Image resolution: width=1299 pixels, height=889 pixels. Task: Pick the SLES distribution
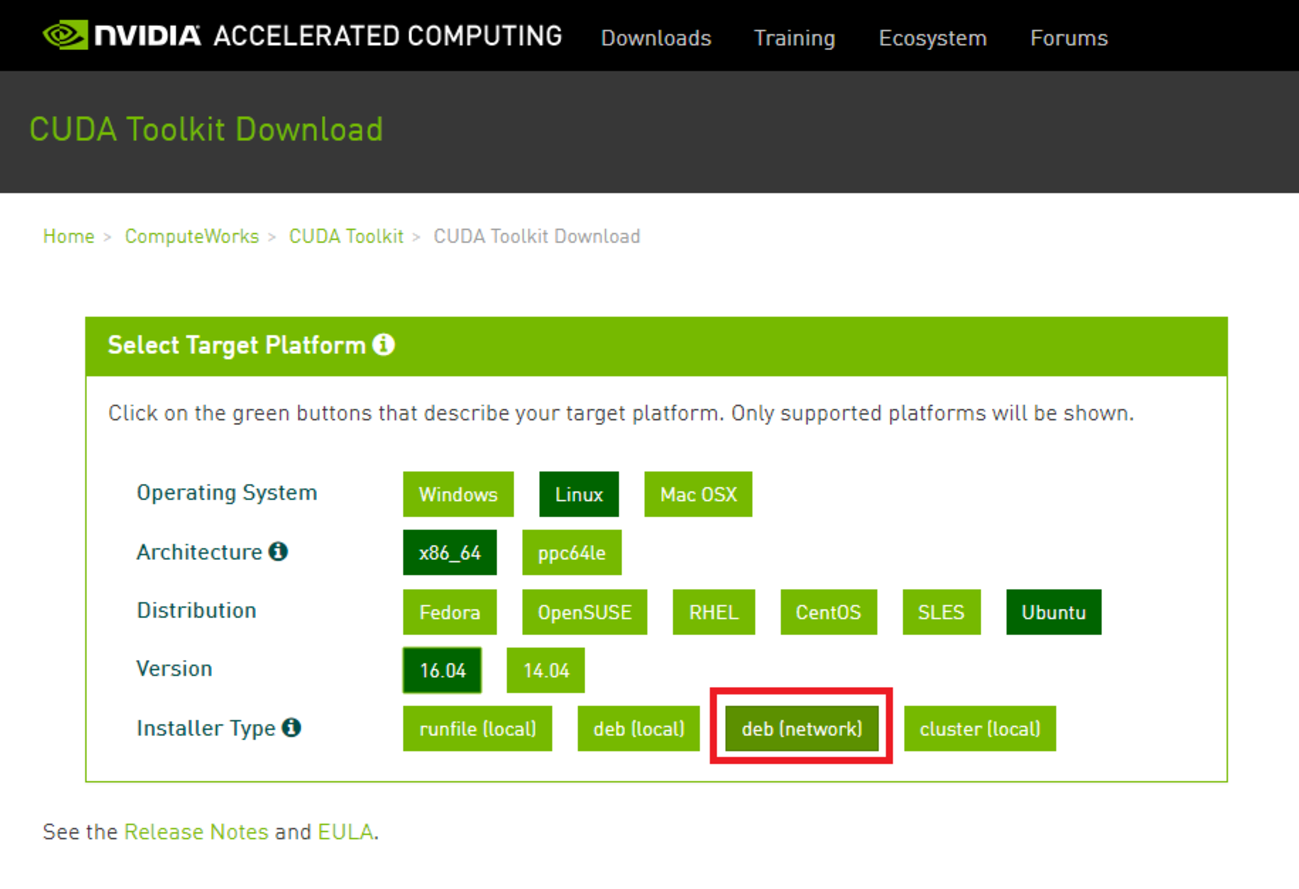point(941,612)
